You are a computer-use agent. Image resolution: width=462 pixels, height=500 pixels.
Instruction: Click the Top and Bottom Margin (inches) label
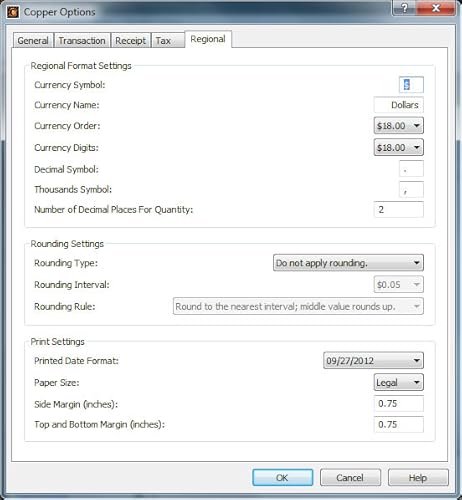point(99,424)
